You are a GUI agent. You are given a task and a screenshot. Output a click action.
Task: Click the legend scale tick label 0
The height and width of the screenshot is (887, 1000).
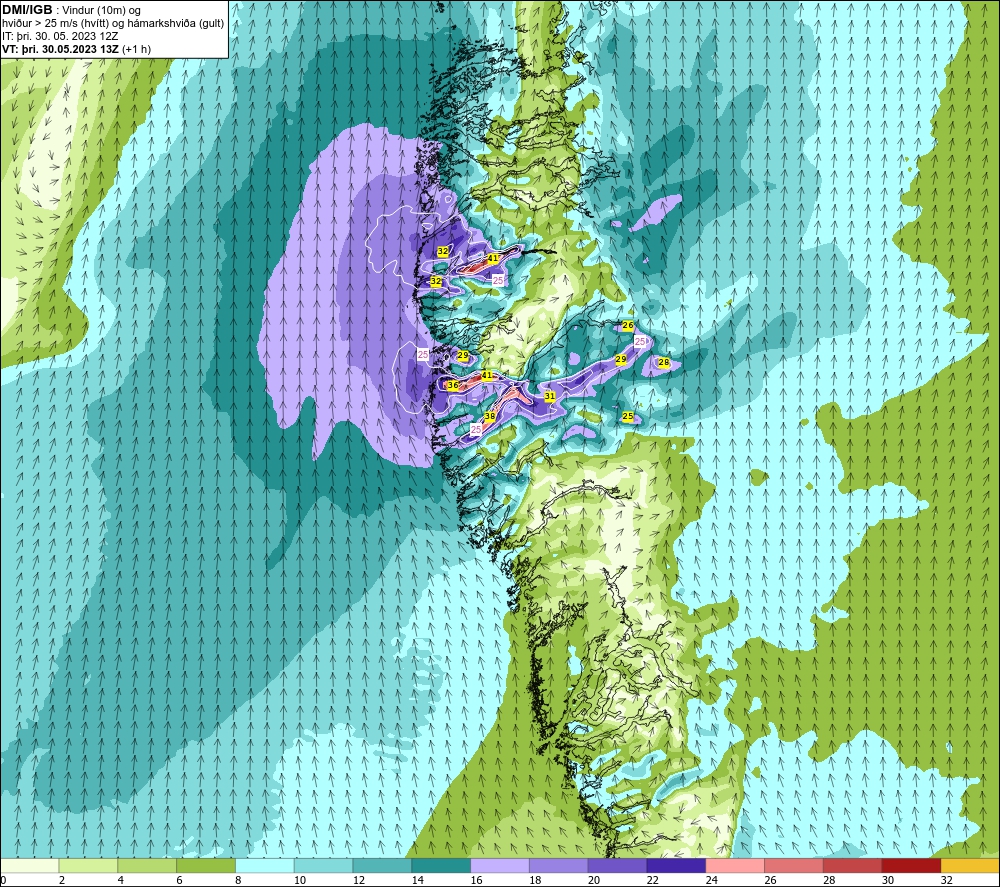coord(3,880)
